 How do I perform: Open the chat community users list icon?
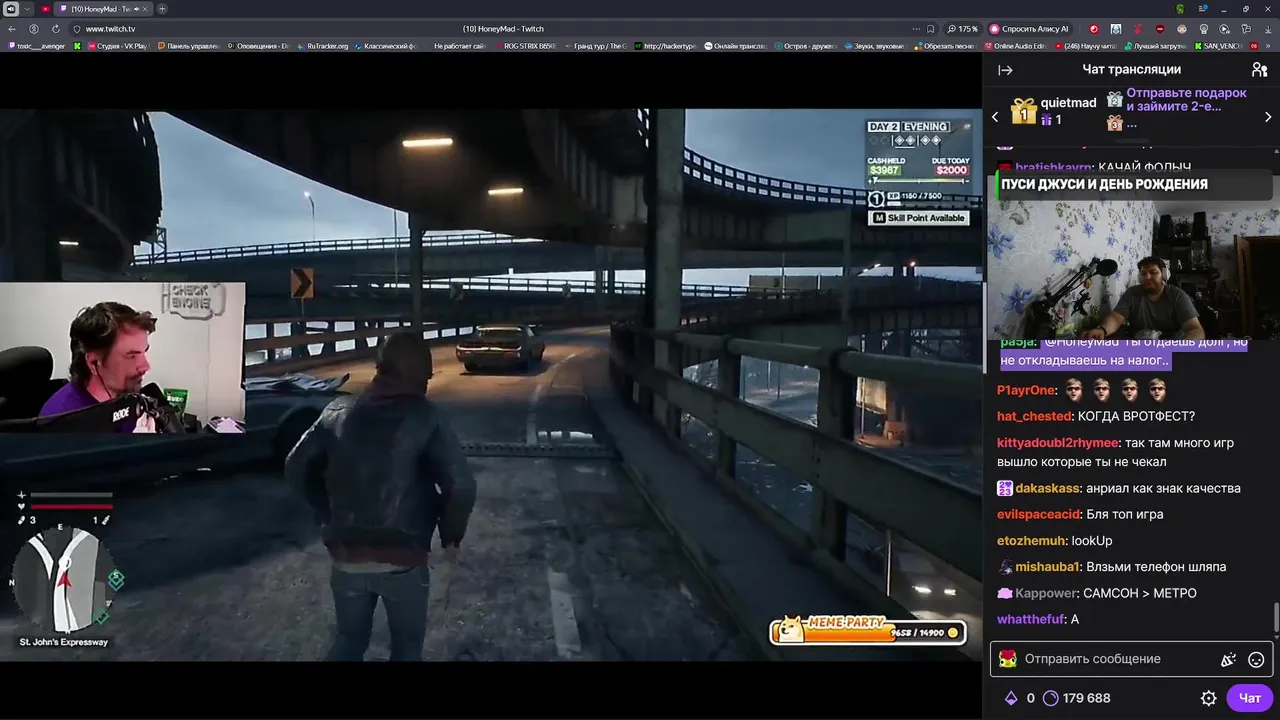tap(1259, 70)
